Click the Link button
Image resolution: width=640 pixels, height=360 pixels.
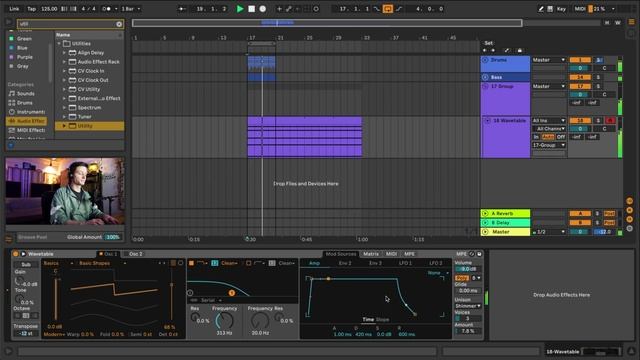pos(14,9)
